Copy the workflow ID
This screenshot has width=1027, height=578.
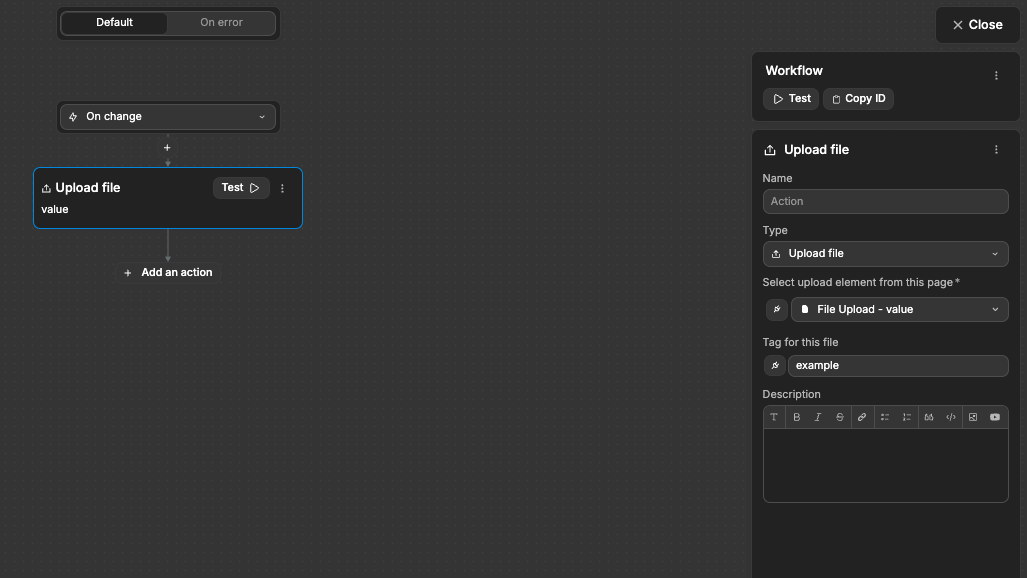point(857,98)
